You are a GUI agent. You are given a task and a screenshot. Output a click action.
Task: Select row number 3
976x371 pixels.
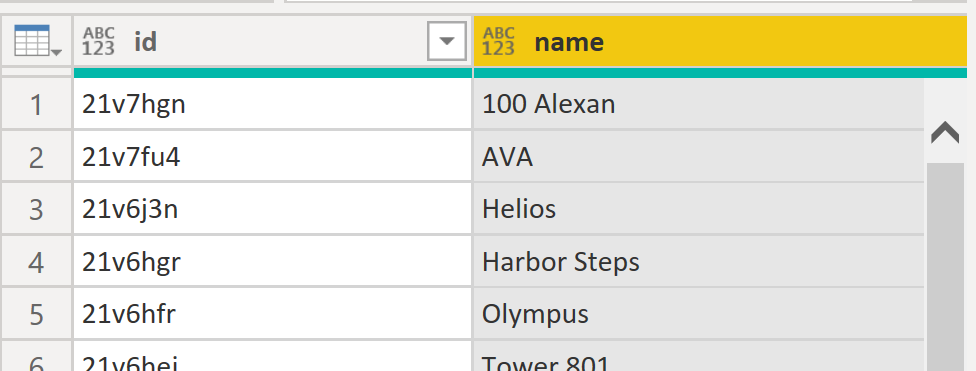pos(36,209)
